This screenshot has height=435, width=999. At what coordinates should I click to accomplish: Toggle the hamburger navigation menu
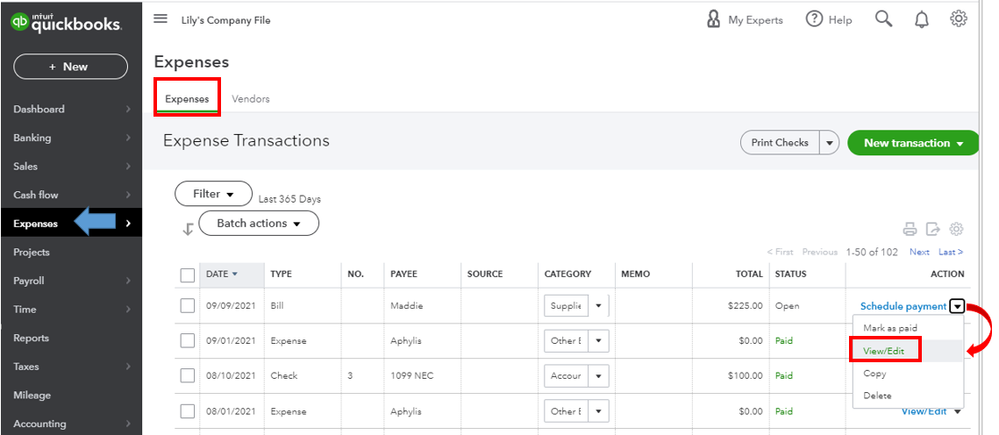pyautogui.click(x=161, y=19)
